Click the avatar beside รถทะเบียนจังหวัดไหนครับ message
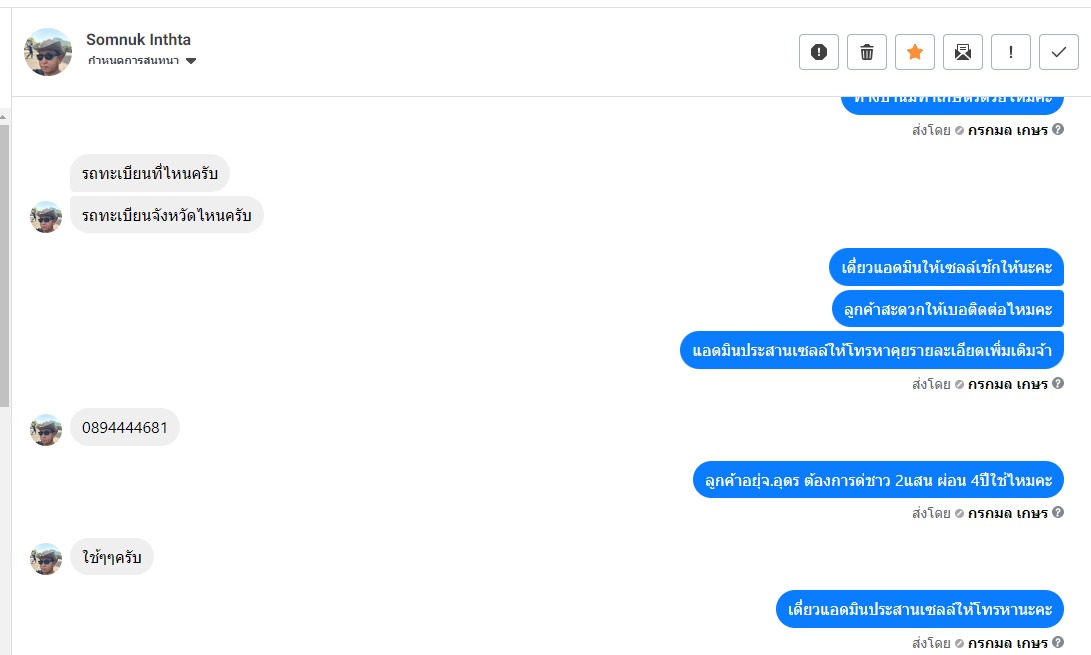This screenshot has width=1091, height=655. pos(46,216)
